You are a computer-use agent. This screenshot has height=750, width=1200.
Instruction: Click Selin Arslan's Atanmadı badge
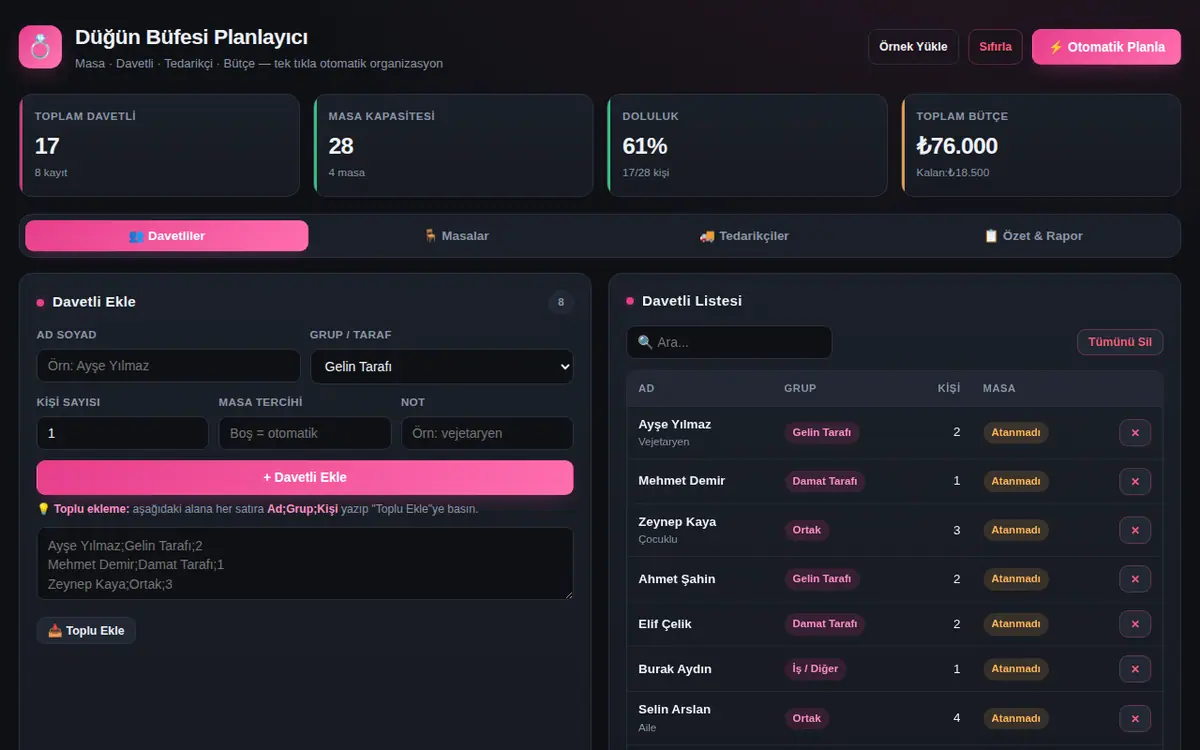1016,718
